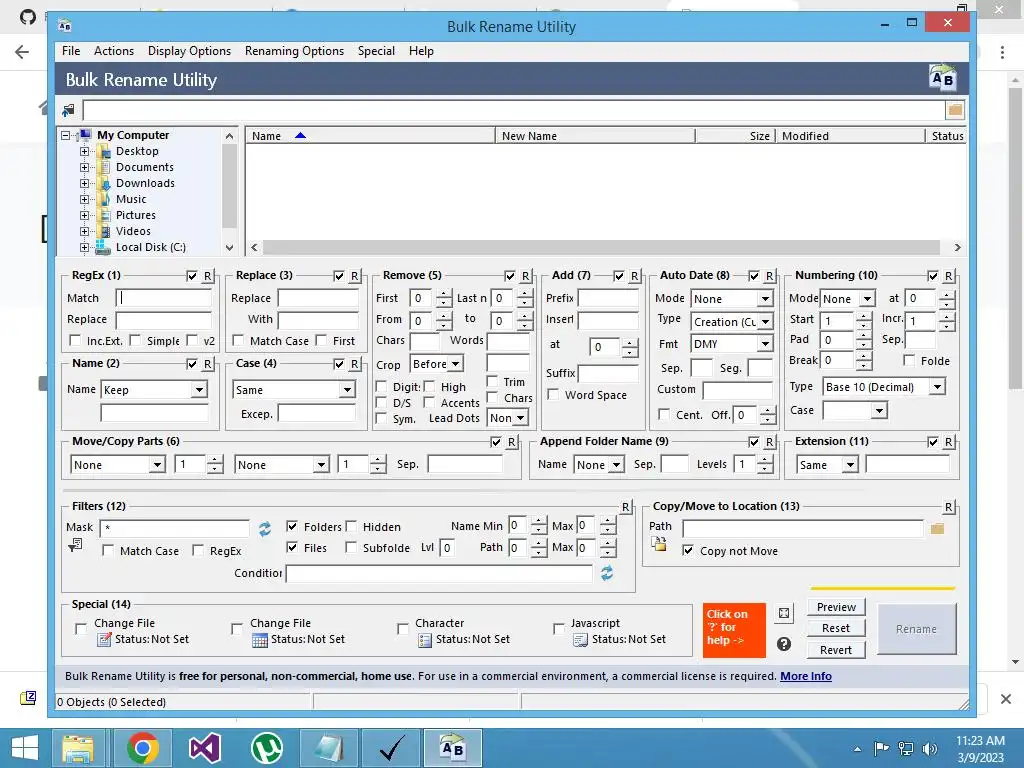Open Visual Studio from the taskbar
Viewport: 1024px width, 768px height.
pyautogui.click(x=204, y=748)
